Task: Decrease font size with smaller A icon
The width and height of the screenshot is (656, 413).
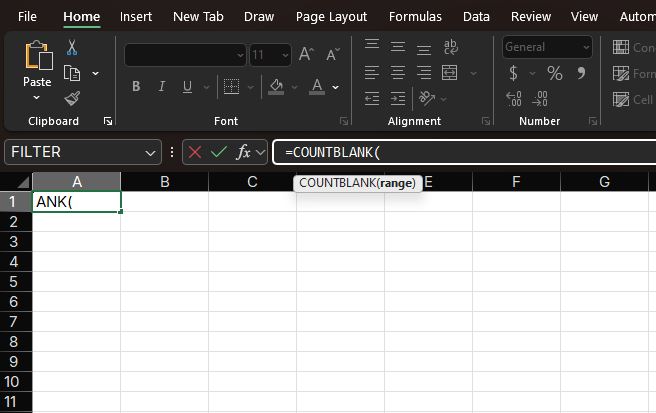Action: [333, 54]
